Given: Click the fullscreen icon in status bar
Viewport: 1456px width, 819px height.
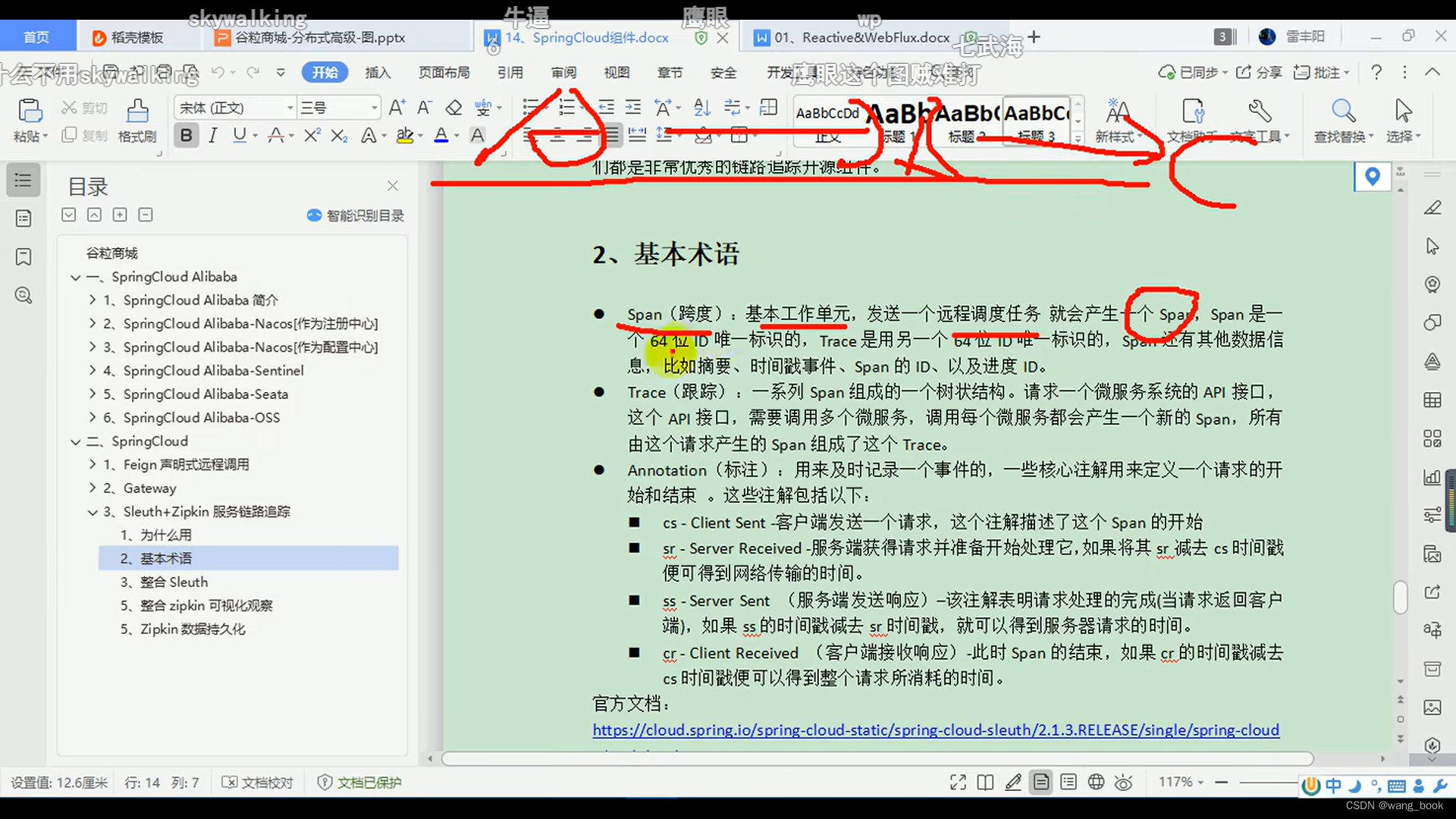Looking at the screenshot, I should point(958,783).
